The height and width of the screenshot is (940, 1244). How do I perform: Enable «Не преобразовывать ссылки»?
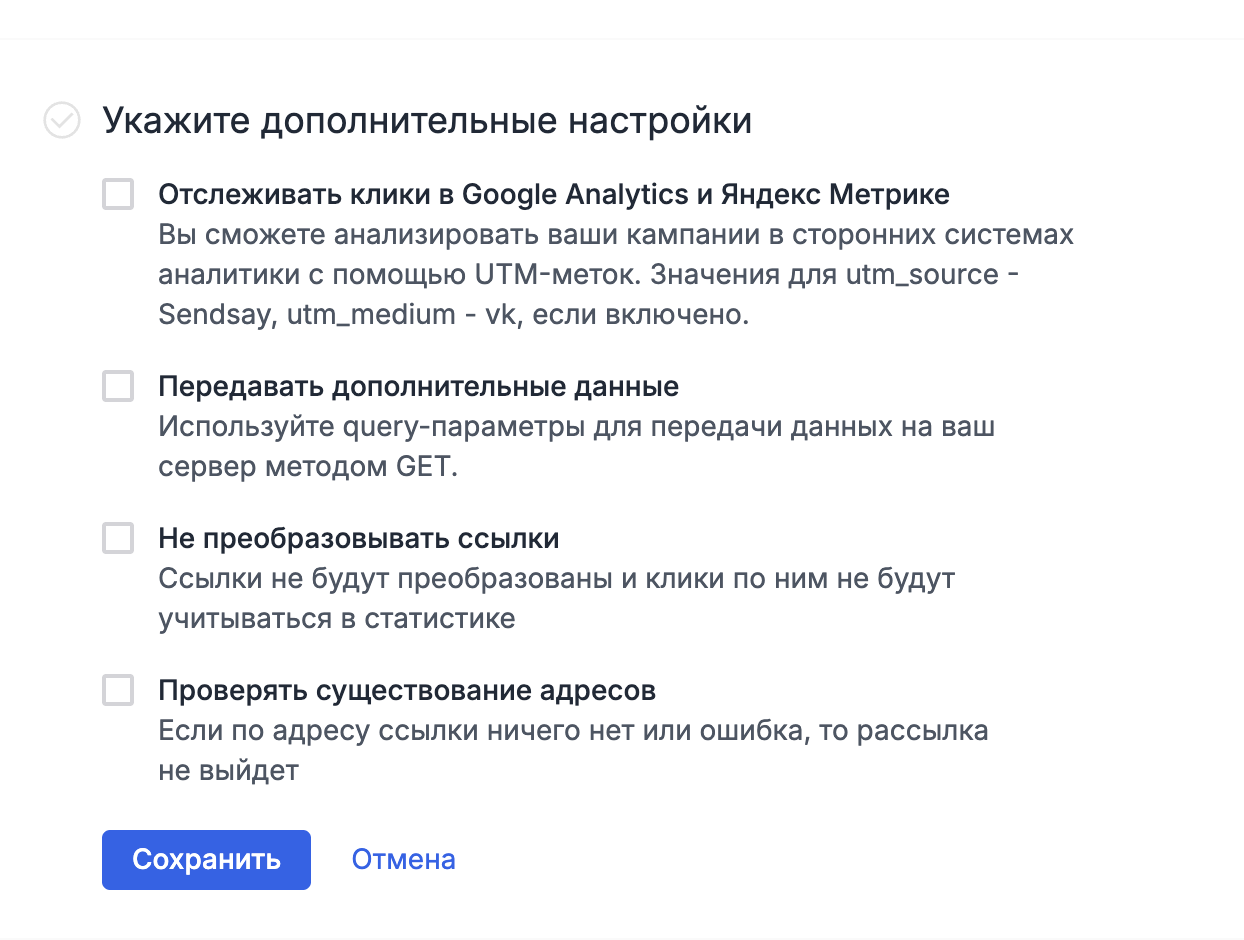coord(117,538)
